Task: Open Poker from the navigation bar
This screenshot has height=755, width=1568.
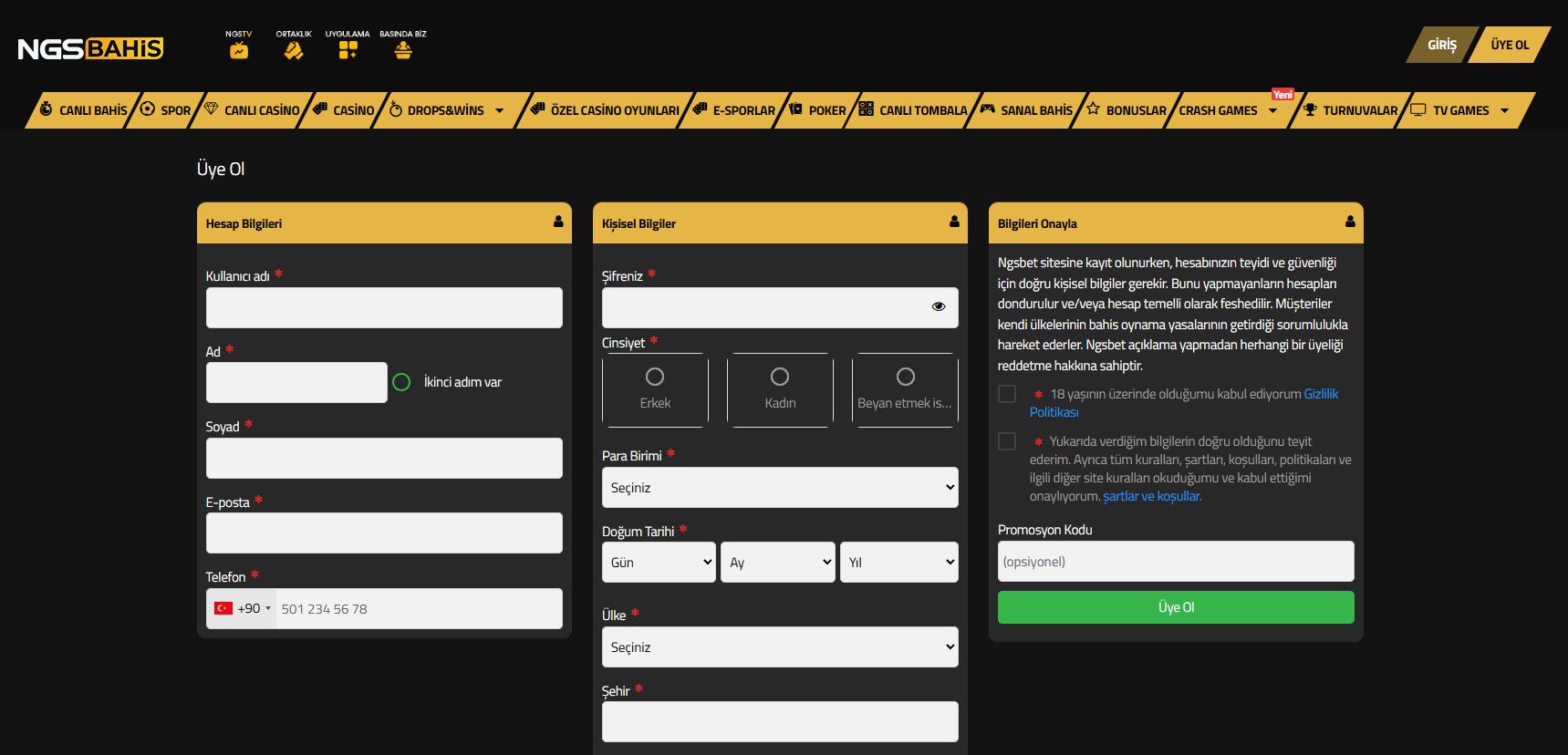Action: click(x=817, y=110)
